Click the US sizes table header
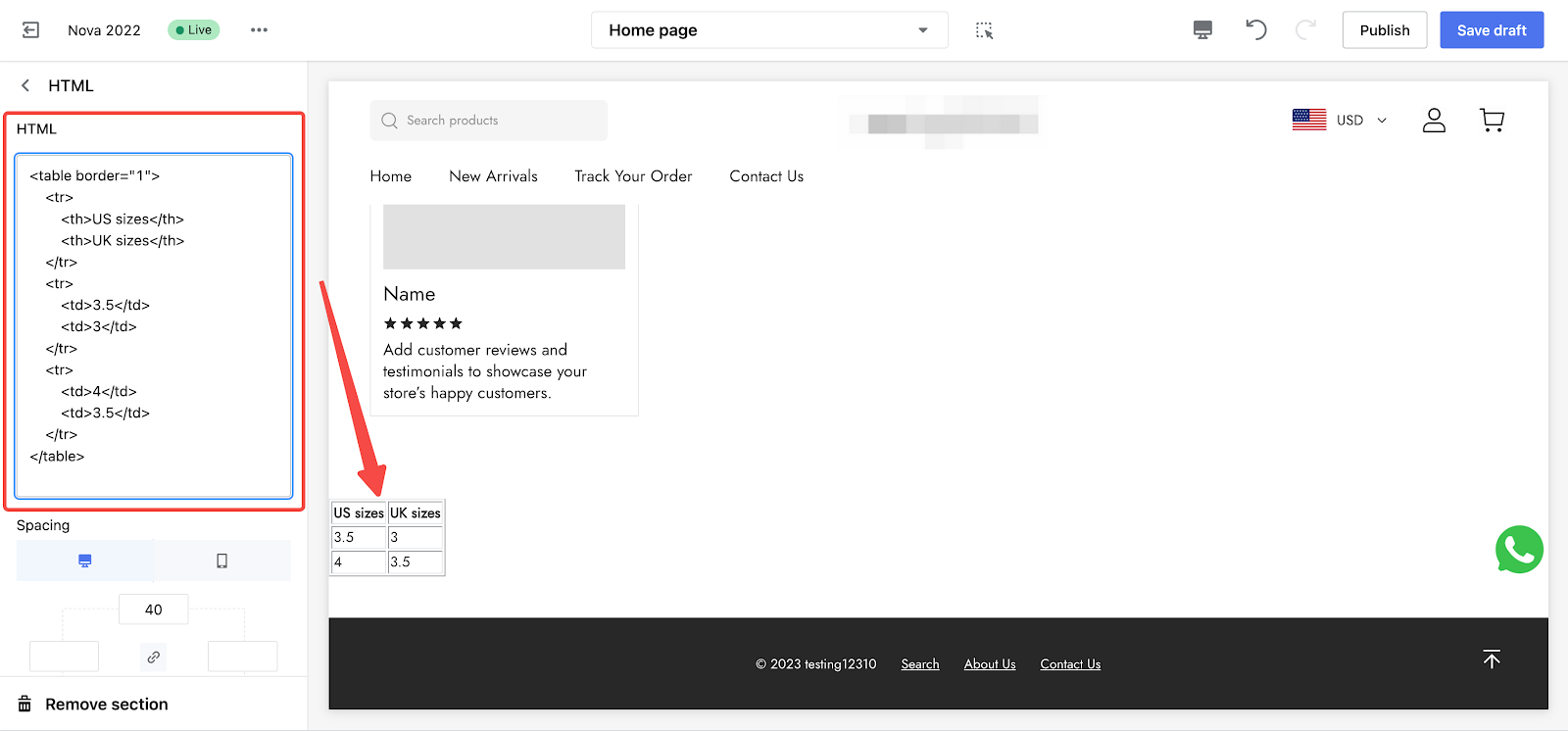 click(x=359, y=512)
